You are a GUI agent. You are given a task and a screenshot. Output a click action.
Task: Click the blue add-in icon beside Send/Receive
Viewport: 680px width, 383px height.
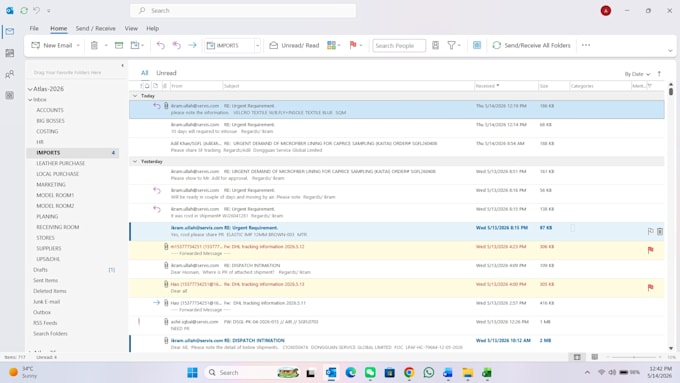477,45
